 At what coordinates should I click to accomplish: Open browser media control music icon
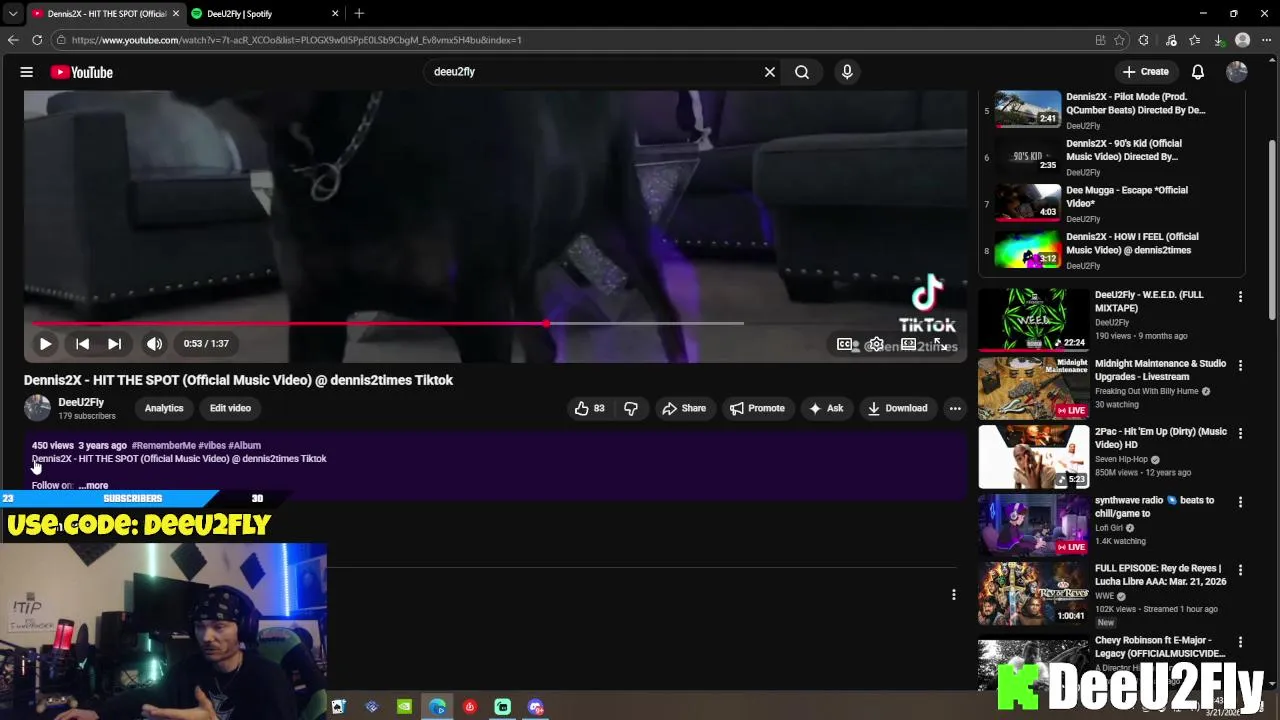[x=1171, y=40]
